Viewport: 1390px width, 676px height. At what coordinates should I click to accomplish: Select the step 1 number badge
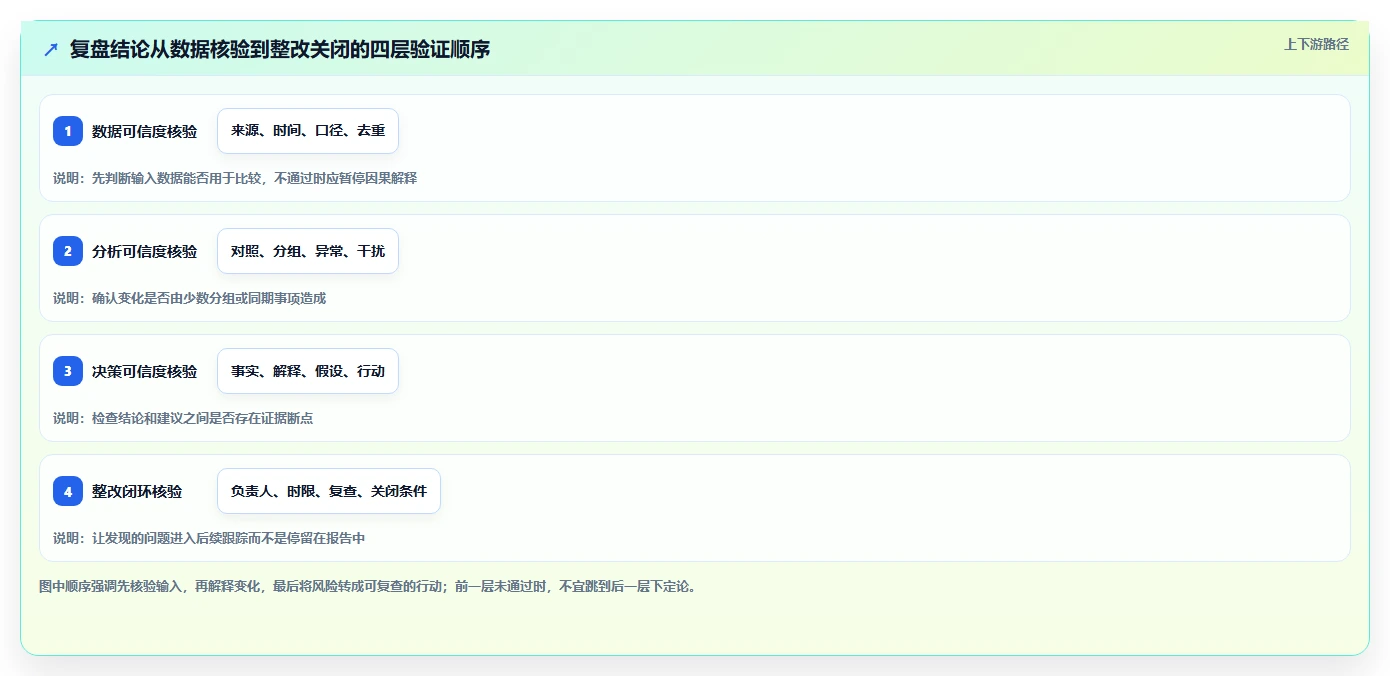(68, 131)
